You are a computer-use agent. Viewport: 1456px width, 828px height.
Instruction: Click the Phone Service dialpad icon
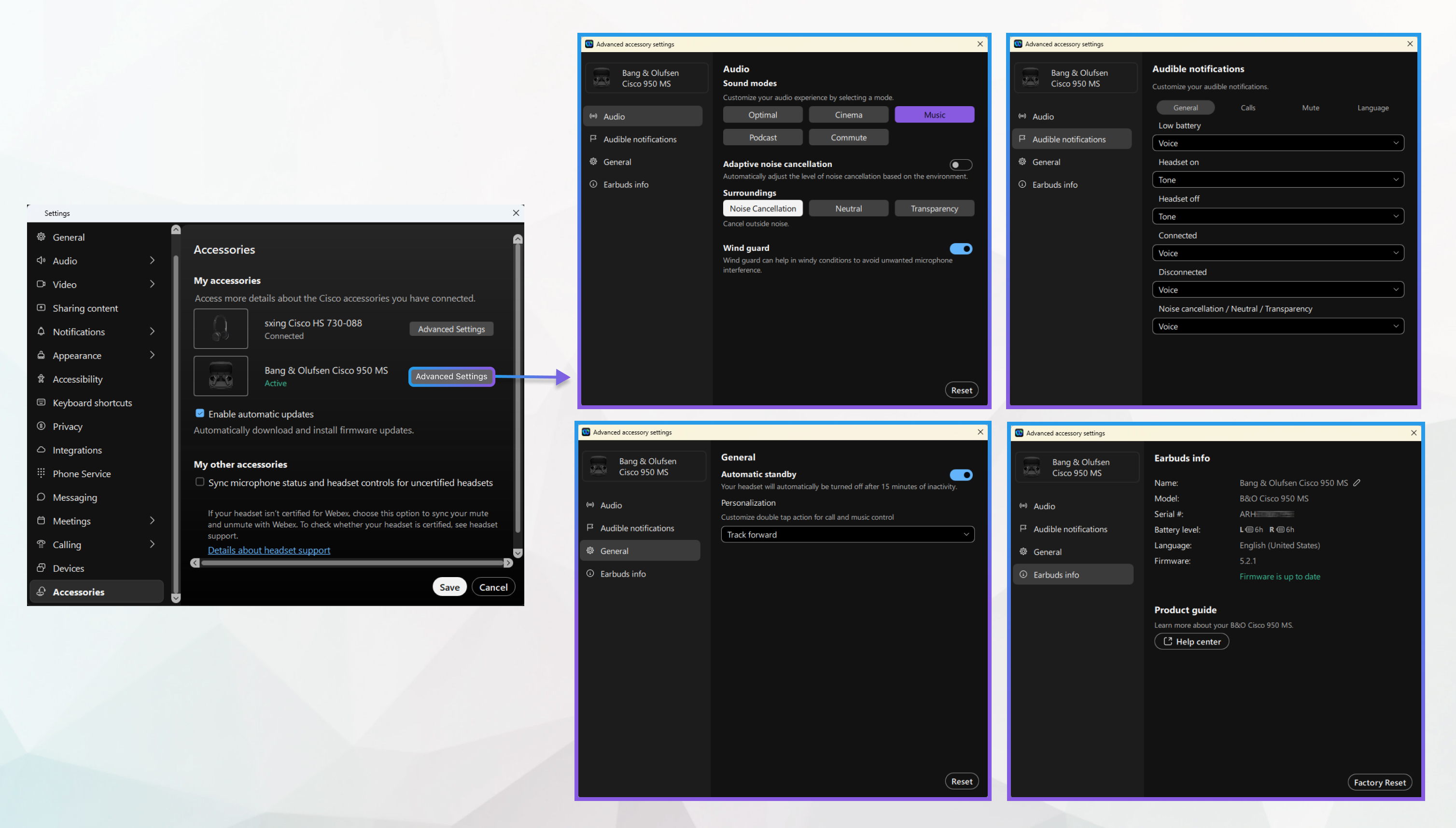(x=41, y=473)
